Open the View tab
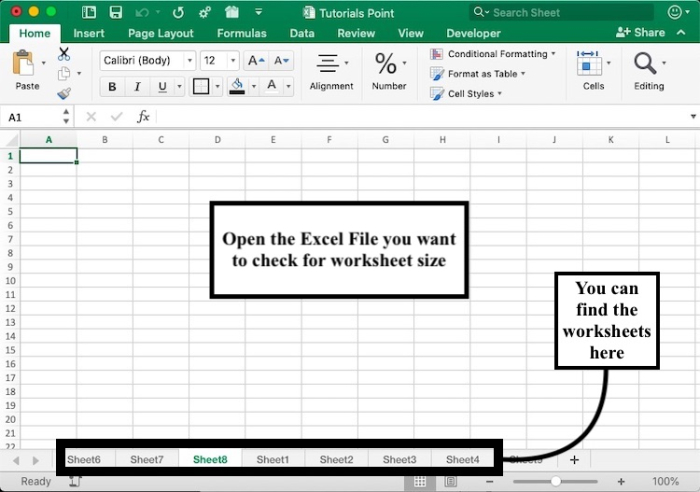This screenshot has height=492, width=700. 410,33
